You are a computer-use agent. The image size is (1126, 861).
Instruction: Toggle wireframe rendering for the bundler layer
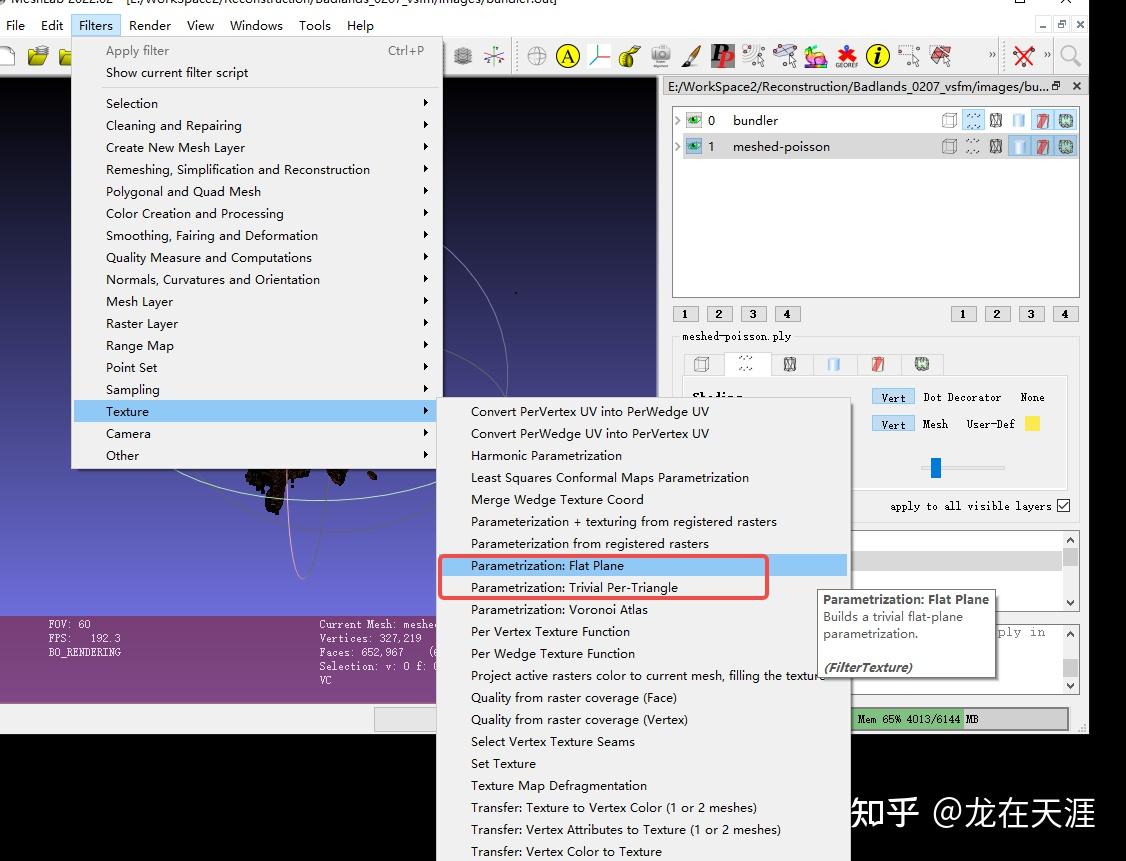[x=996, y=120]
